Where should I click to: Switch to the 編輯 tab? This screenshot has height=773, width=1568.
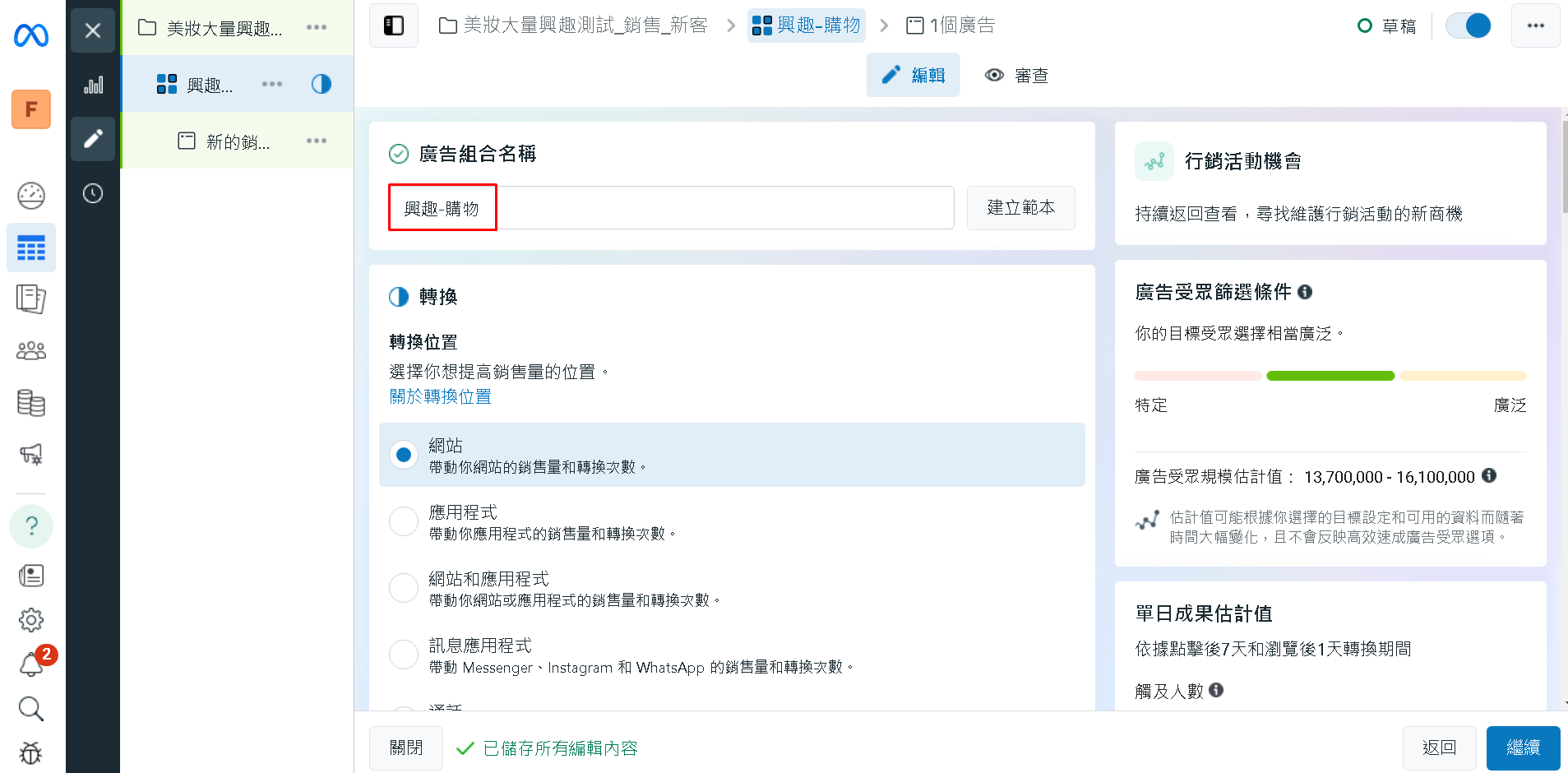click(x=913, y=75)
